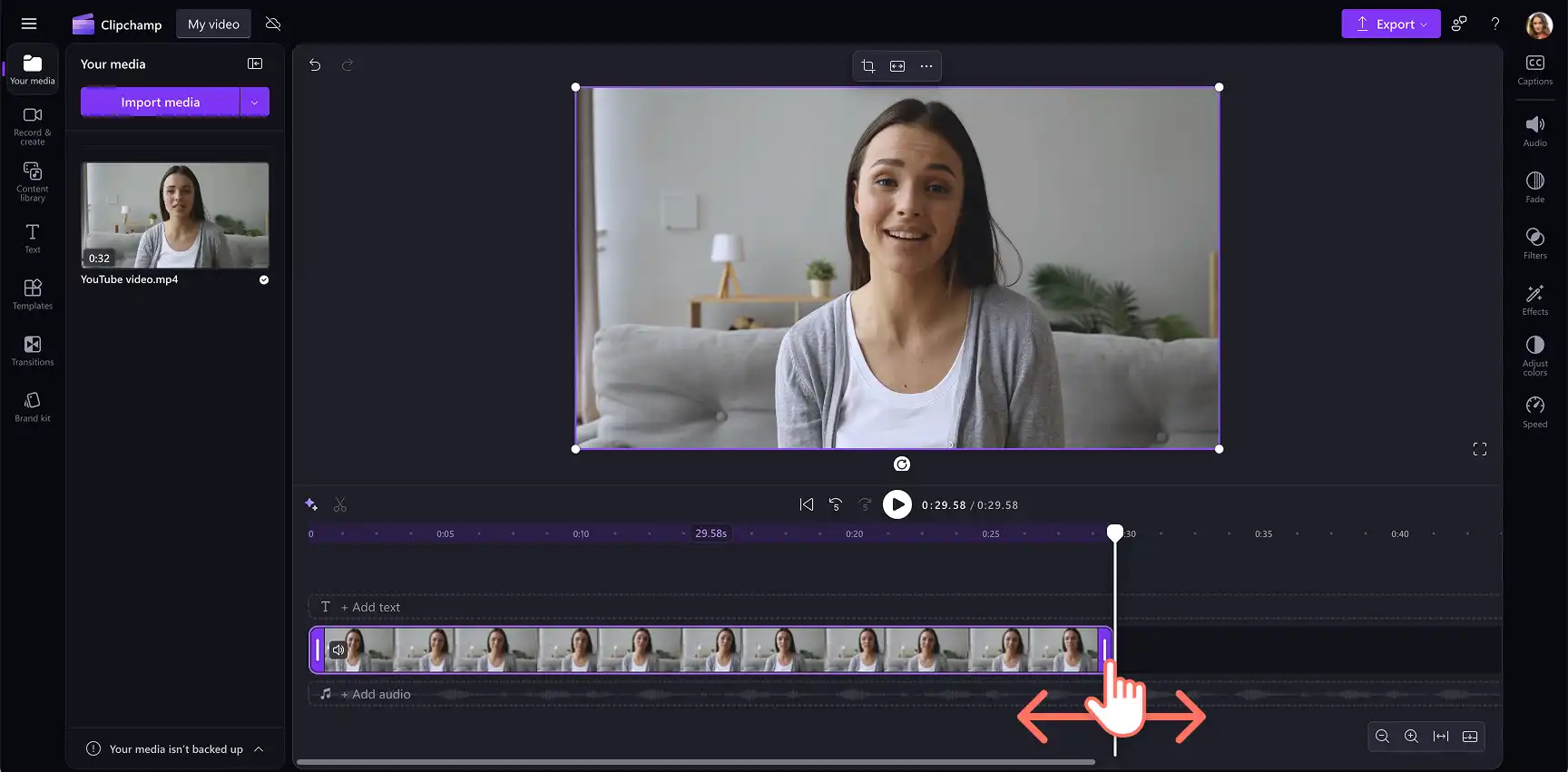Open the Text sidebar tab
The width and height of the screenshot is (1568, 772).
[33, 238]
